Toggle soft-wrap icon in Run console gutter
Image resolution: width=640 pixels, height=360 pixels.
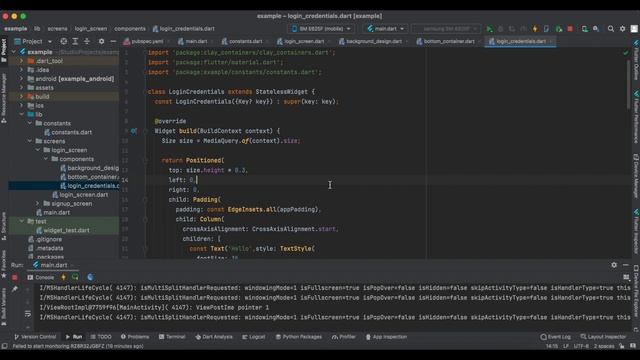point(28,313)
